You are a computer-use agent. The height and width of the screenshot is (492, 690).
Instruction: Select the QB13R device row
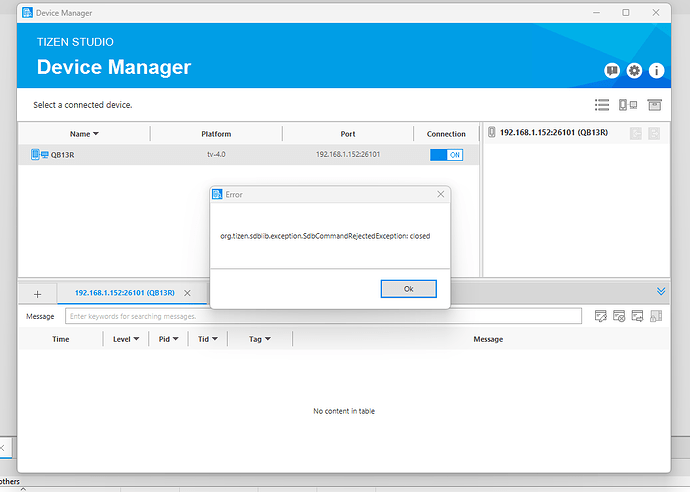point(249,154)
